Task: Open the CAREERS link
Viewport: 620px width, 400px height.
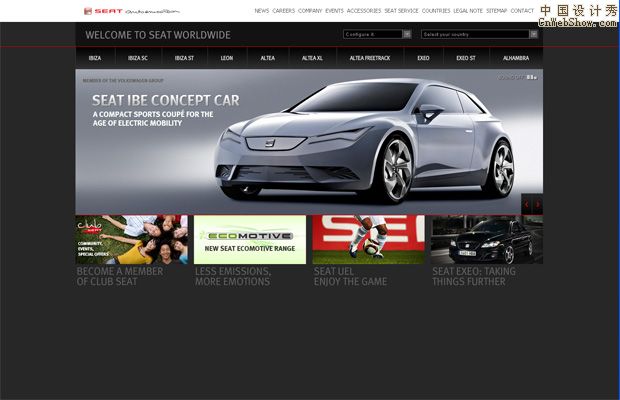Action: pos(284,11)
